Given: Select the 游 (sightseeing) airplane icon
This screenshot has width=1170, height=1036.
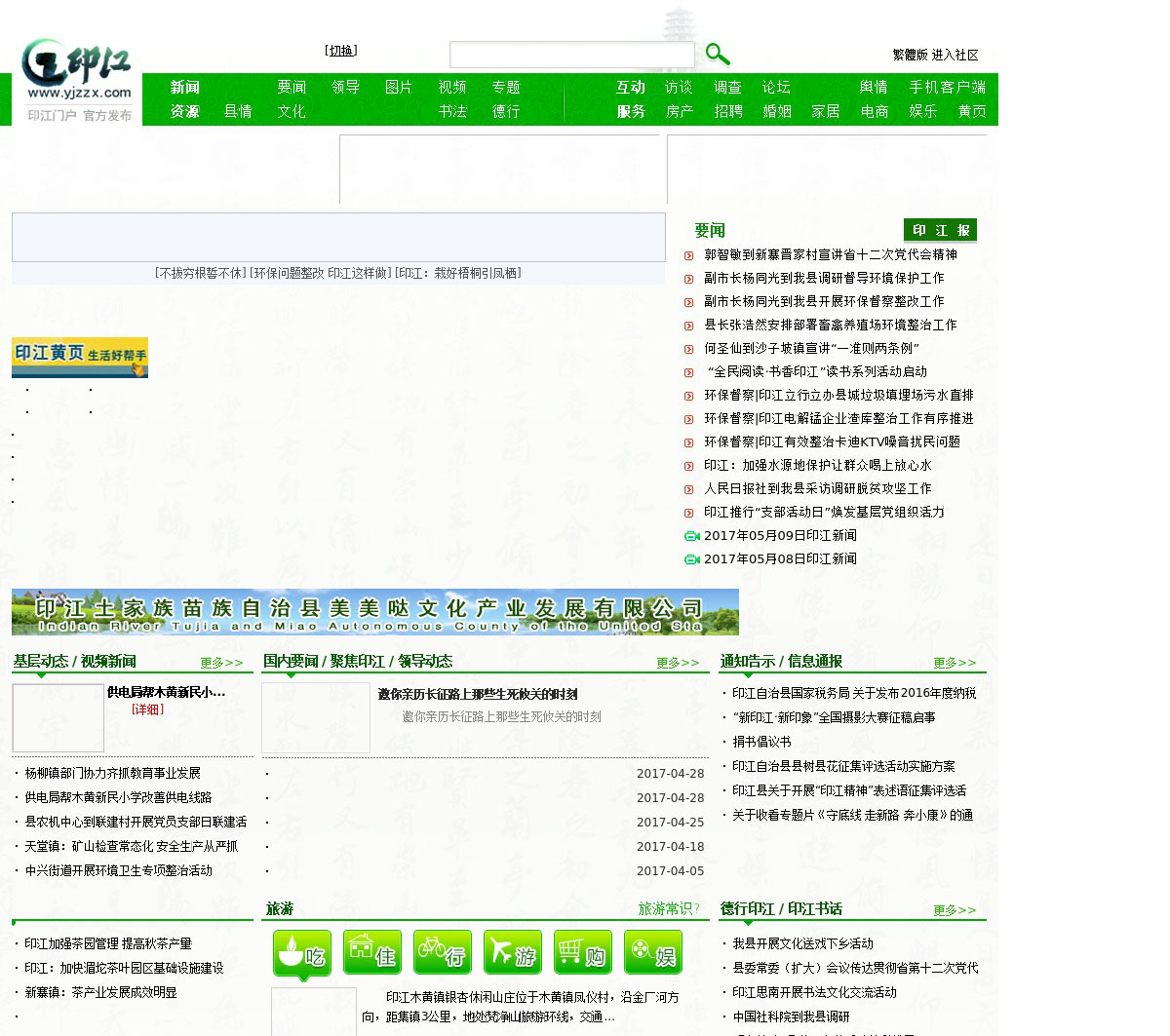Looking at the screenshot, I should [x=513, y=953].
